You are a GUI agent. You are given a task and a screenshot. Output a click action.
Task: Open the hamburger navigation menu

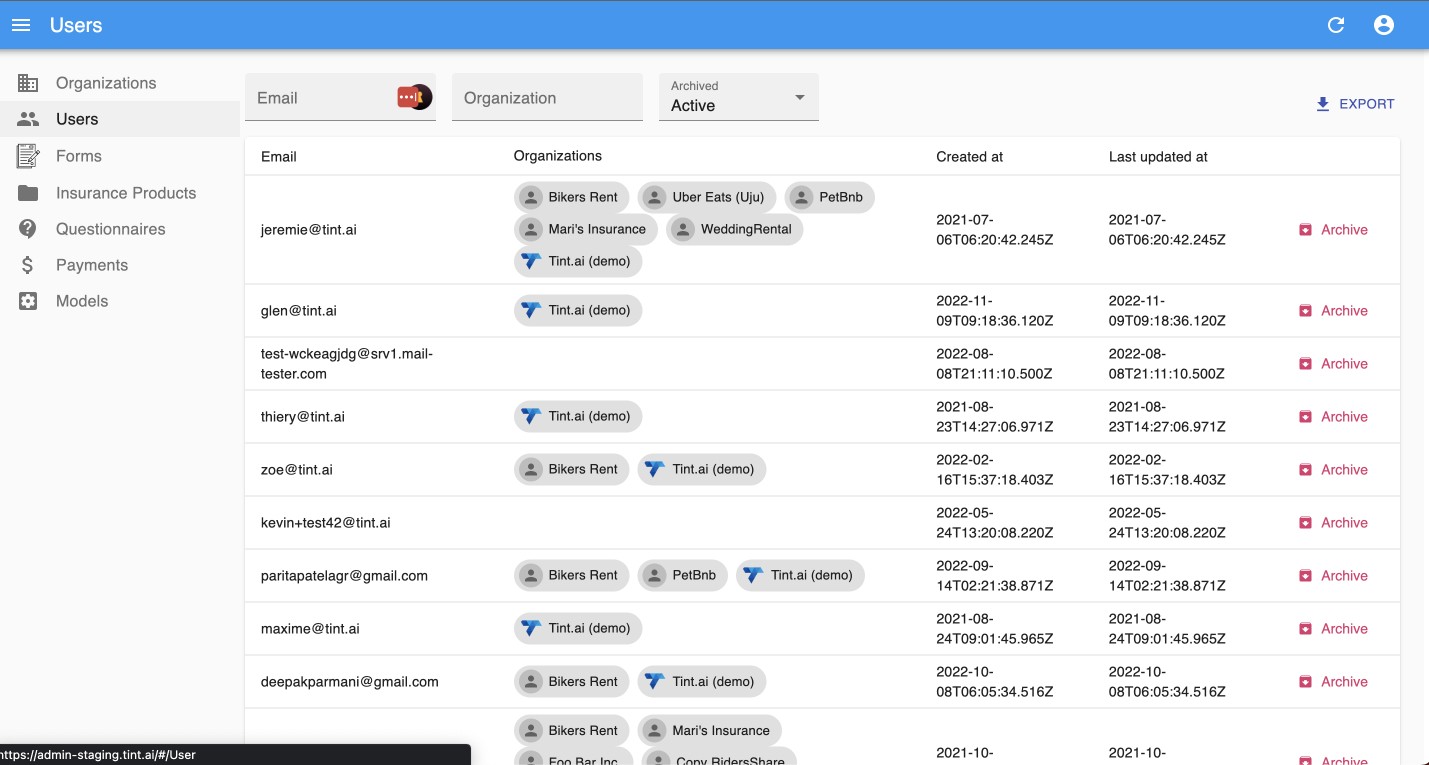pos(21,25)
